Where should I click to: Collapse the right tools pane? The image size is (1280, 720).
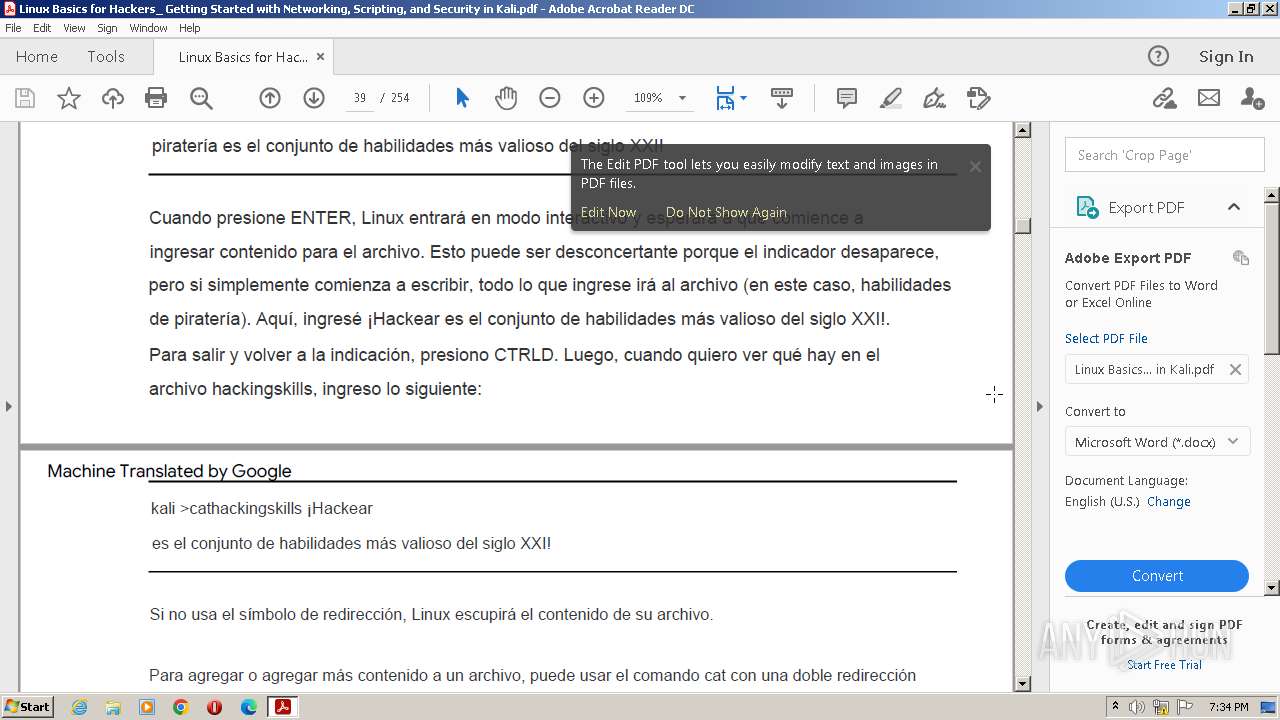pyautogui.click(x=1039, y=406)
